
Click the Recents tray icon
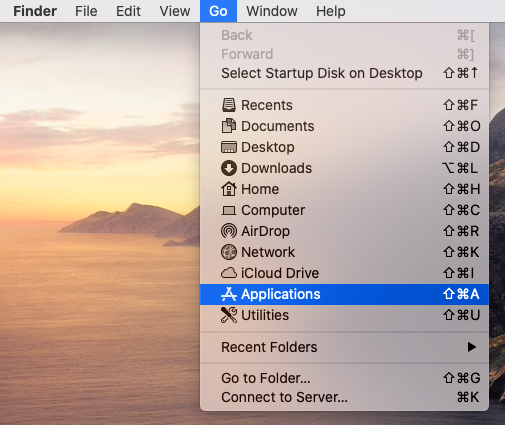tap(229, 105)
